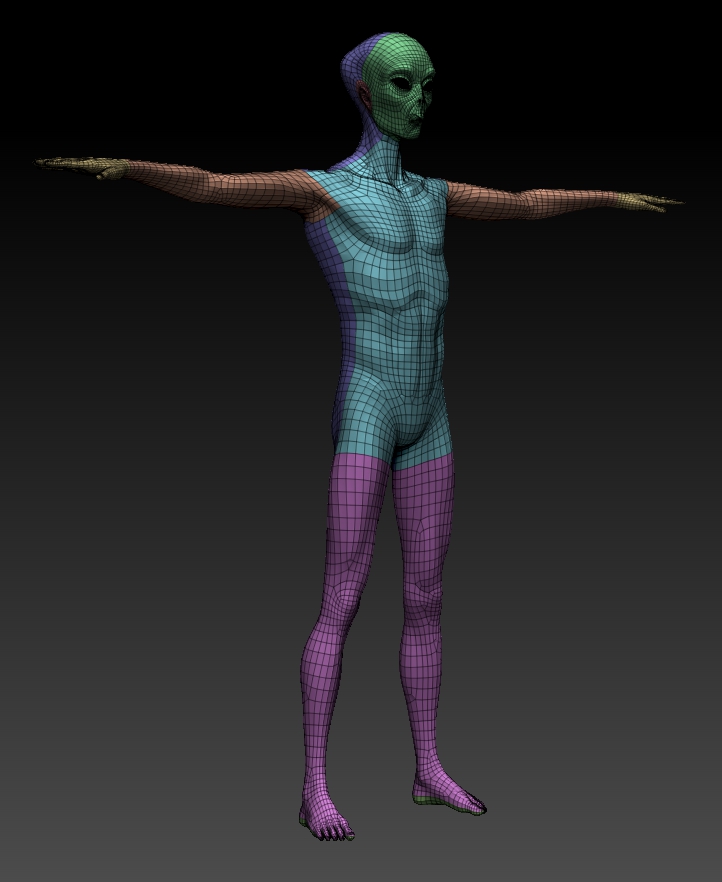Click the yellow hand at the right edge of the image
This screenshot has height=882, width=722.
coord(647,201)
